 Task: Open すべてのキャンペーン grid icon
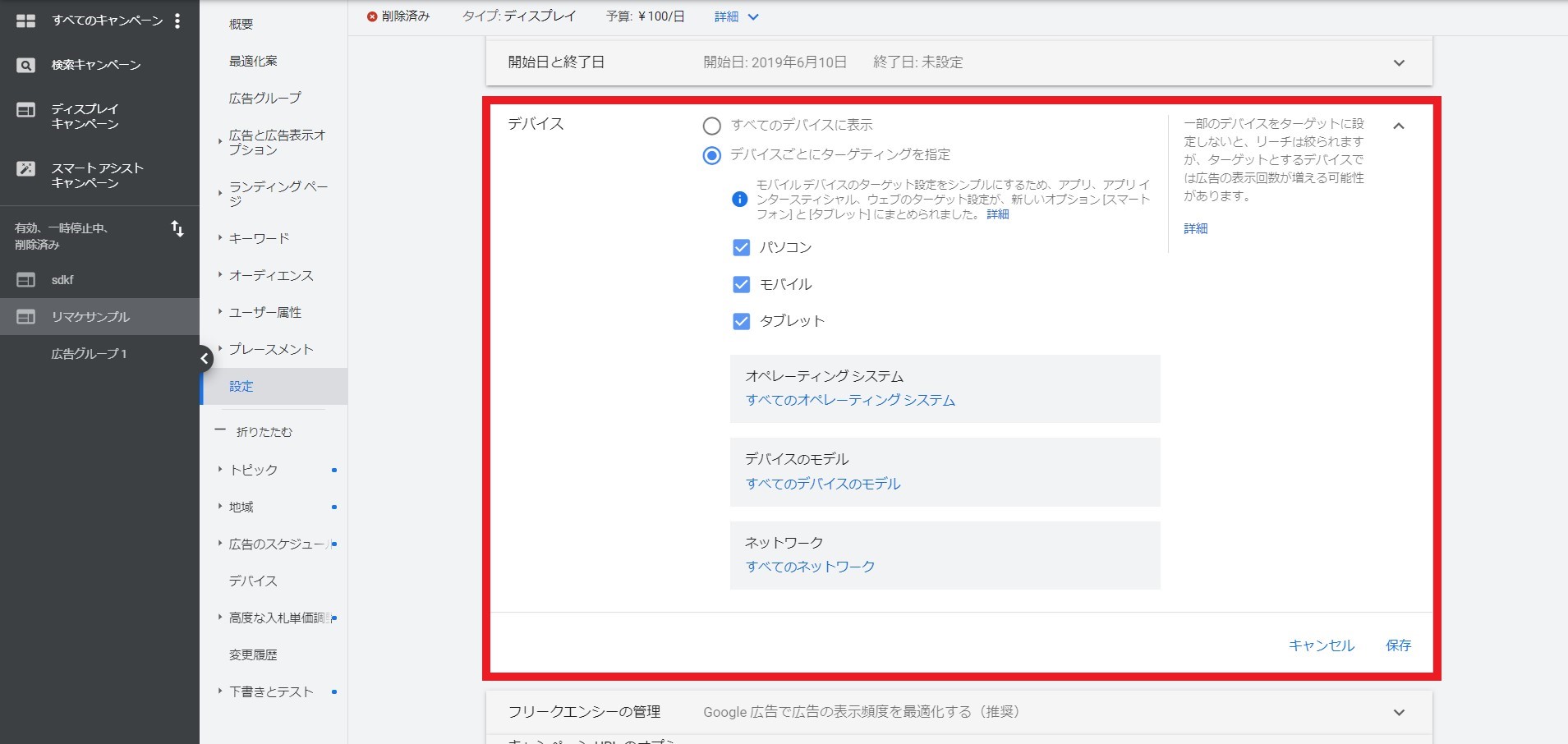(26, 21)
